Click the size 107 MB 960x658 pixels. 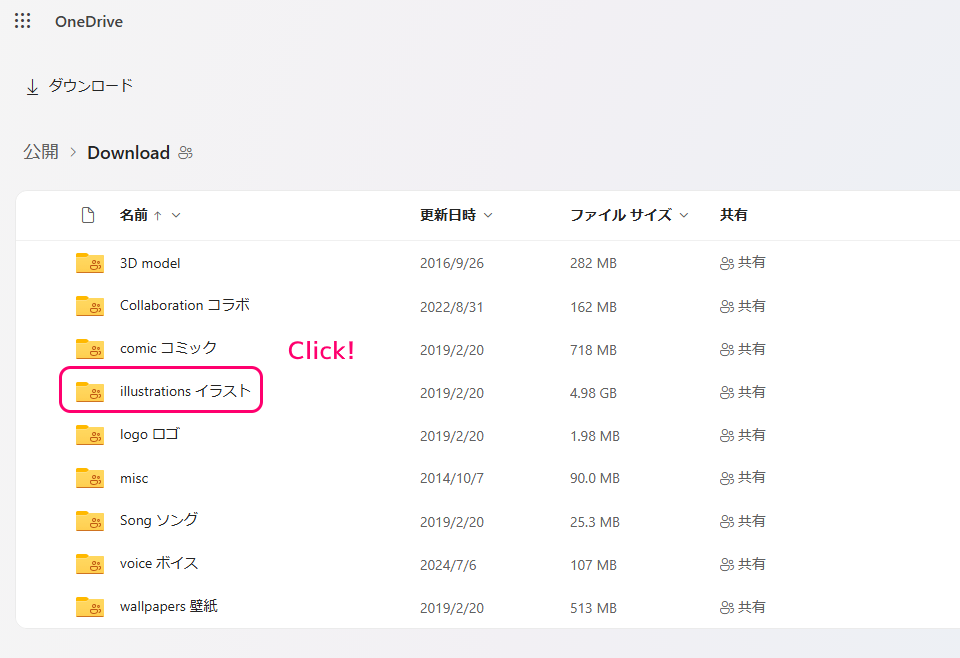coord(593,565)
